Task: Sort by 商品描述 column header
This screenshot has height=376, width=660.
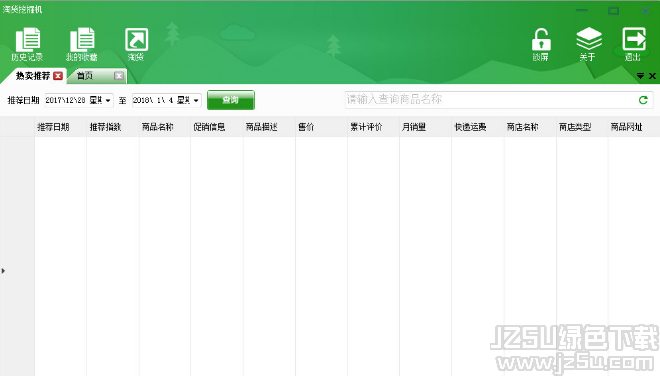Action: pos(269,127)
